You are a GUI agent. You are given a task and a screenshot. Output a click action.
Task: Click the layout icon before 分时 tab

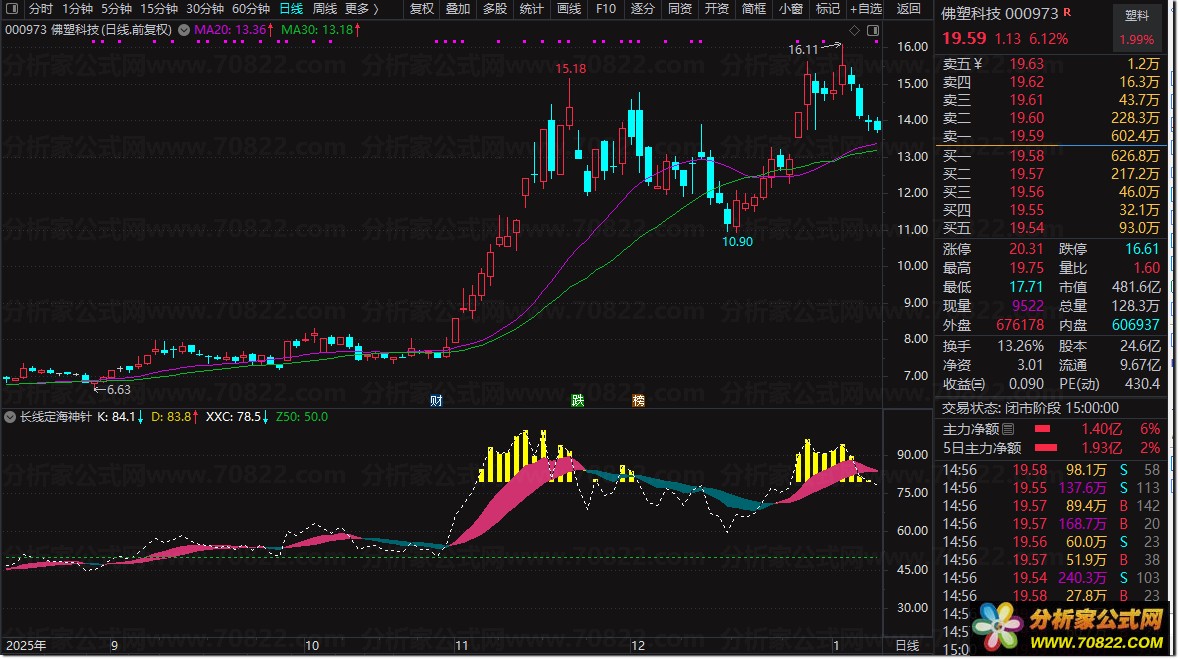[x=12, y=9]
